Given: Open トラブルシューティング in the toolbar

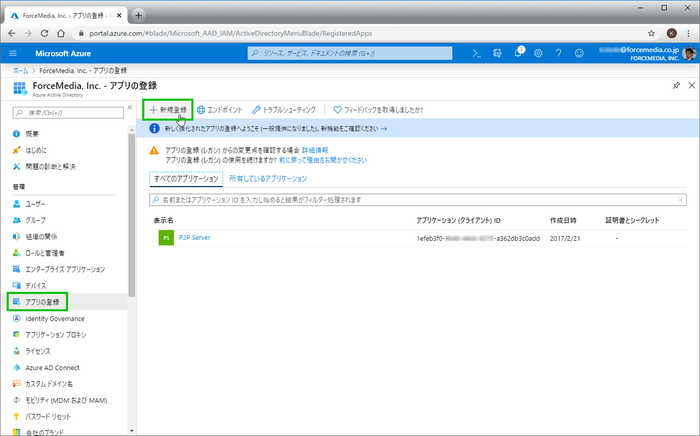Looking at the screenshot, I should coord(284,110).
